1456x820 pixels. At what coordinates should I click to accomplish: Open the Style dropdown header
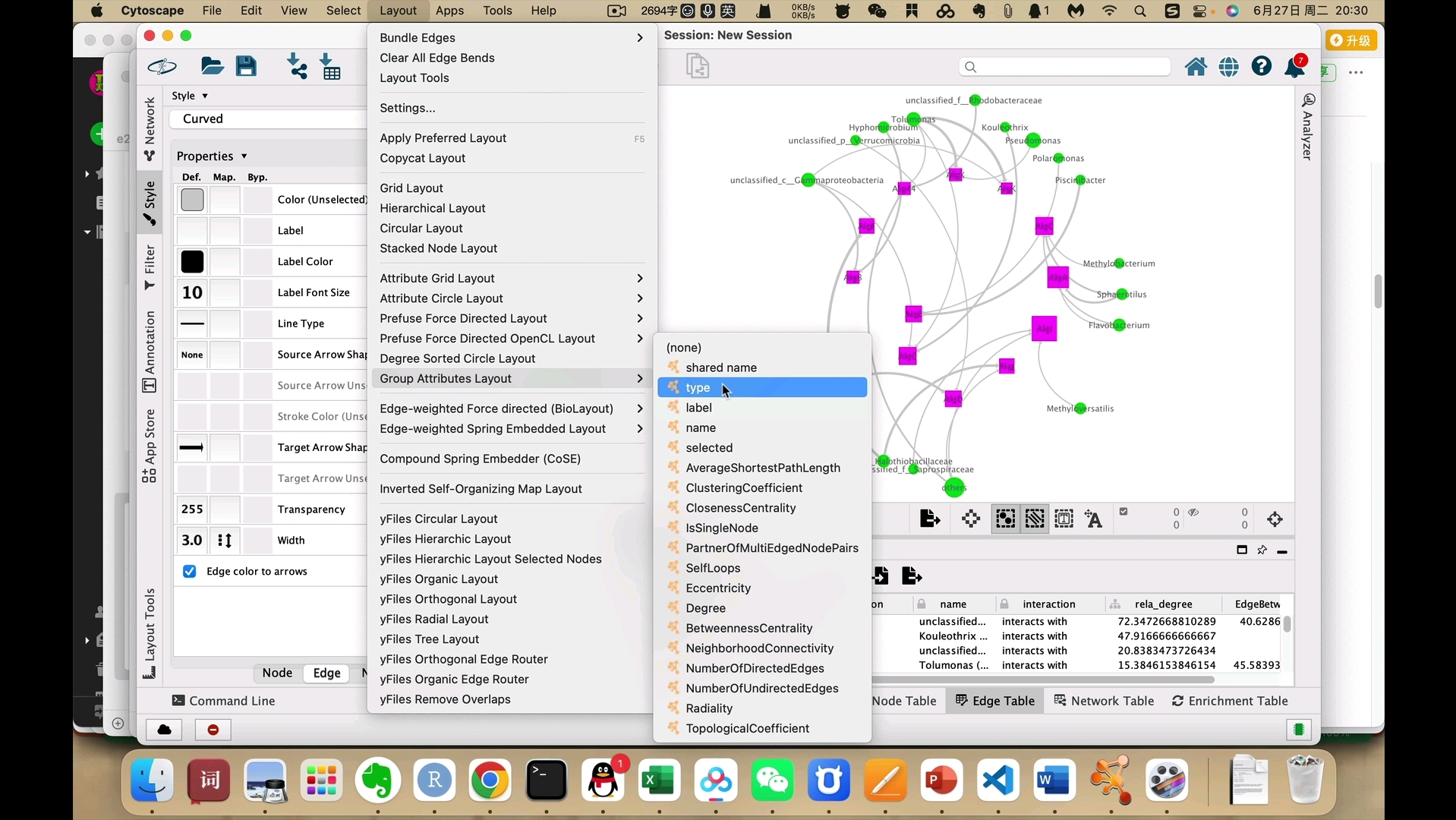point(190,96)
